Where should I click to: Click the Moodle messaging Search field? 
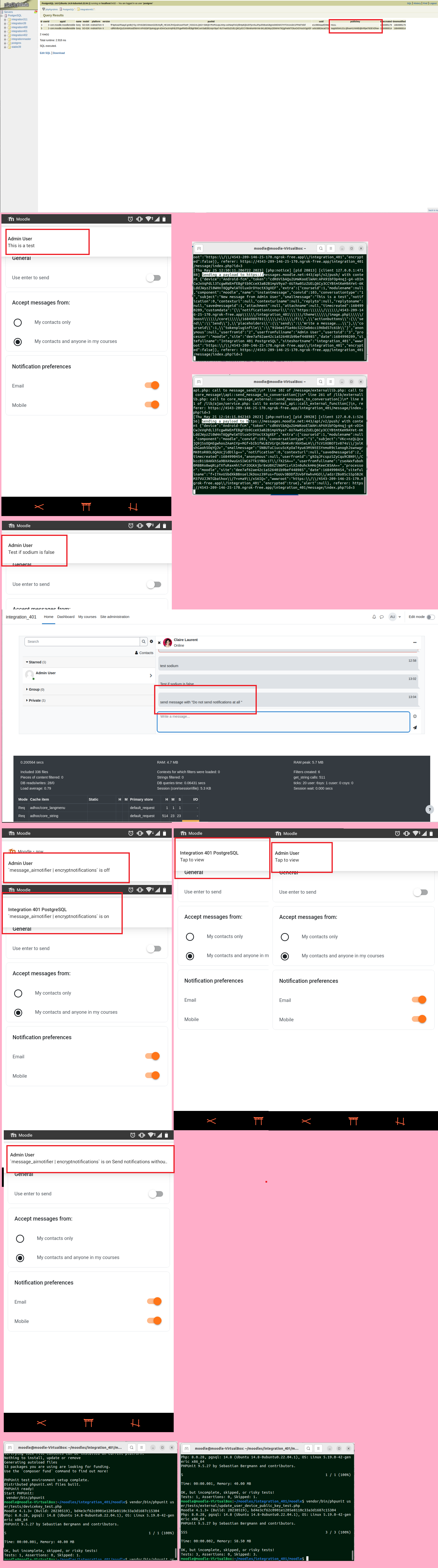tap(82, 642)
